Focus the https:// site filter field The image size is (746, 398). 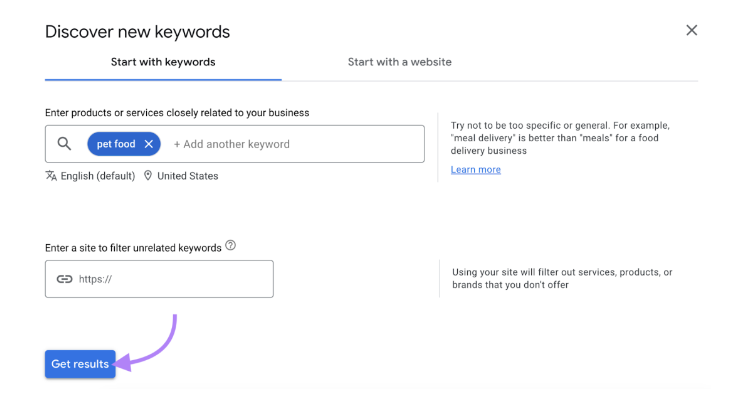(159, 279)
